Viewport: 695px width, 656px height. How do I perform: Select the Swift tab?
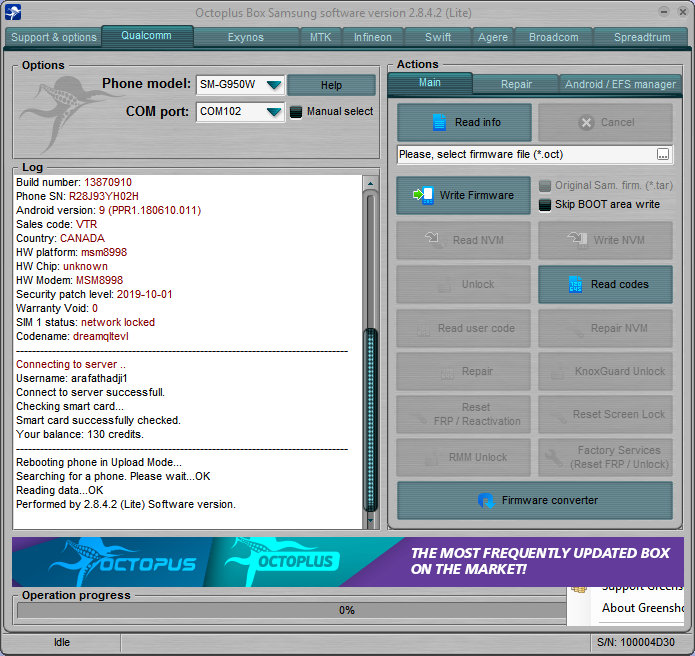pos(438,37)
